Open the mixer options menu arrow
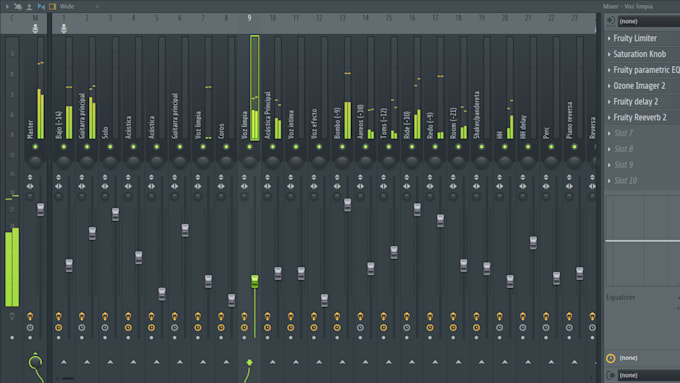Viewport: 680px width, 383px height. pos(7,7)
